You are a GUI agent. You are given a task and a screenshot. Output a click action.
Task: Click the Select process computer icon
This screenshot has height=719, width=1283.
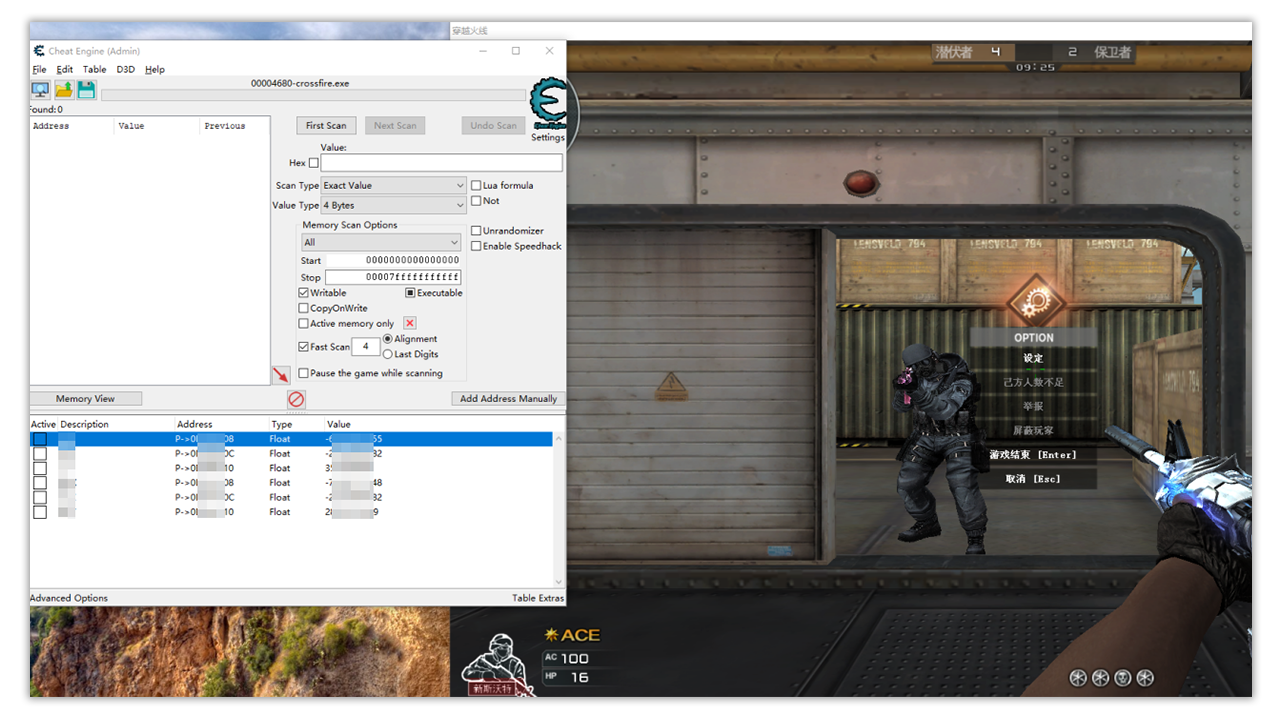pyautogui.click(x=40, y=90)
